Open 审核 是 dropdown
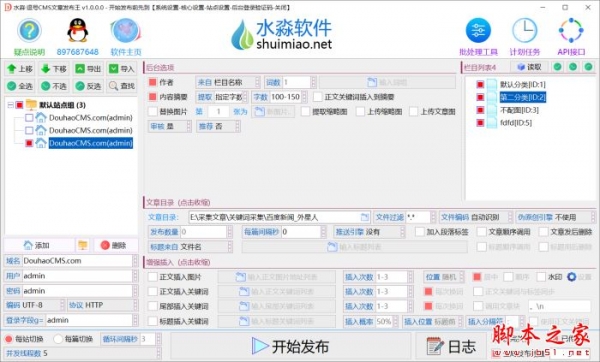This screenshot has height=362, width=600. point(170,126)
